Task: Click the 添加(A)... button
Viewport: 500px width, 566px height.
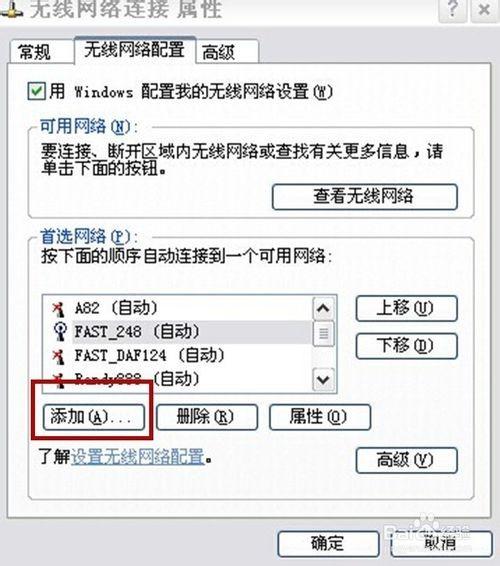Action: [x=94, y=417]
